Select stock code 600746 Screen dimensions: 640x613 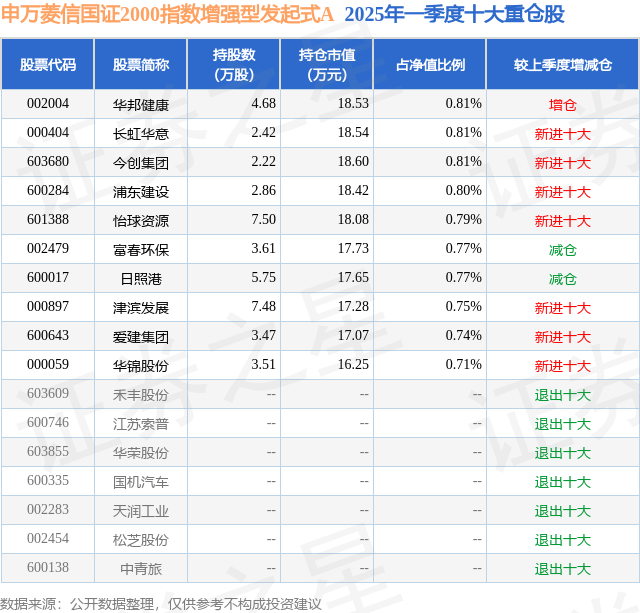click(48, 422)
